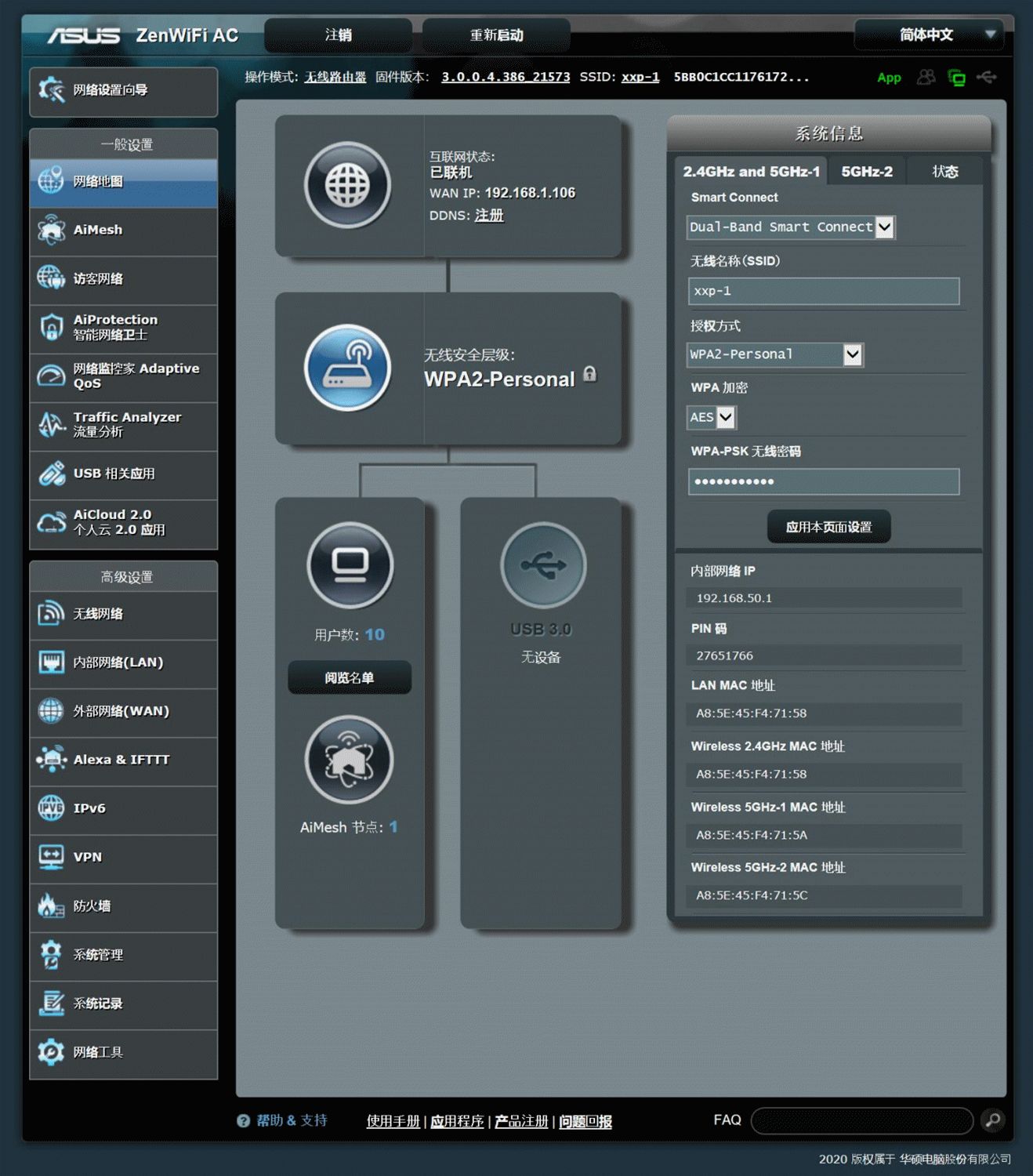Switch to the 2.4GHz and 5GHz-1 tab
The height and width of the screenshot is (1176, 1033).
751,172
